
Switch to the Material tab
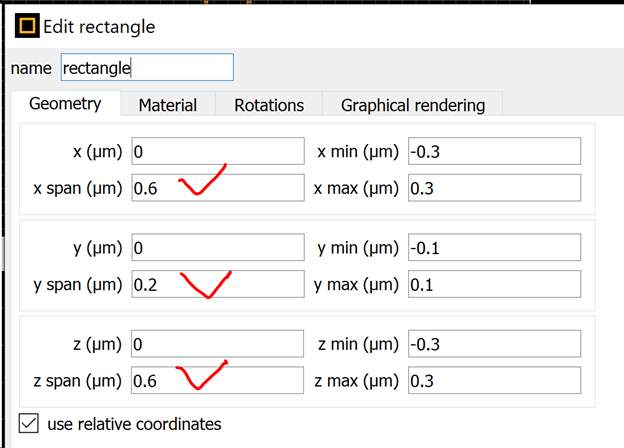(168, 105)
